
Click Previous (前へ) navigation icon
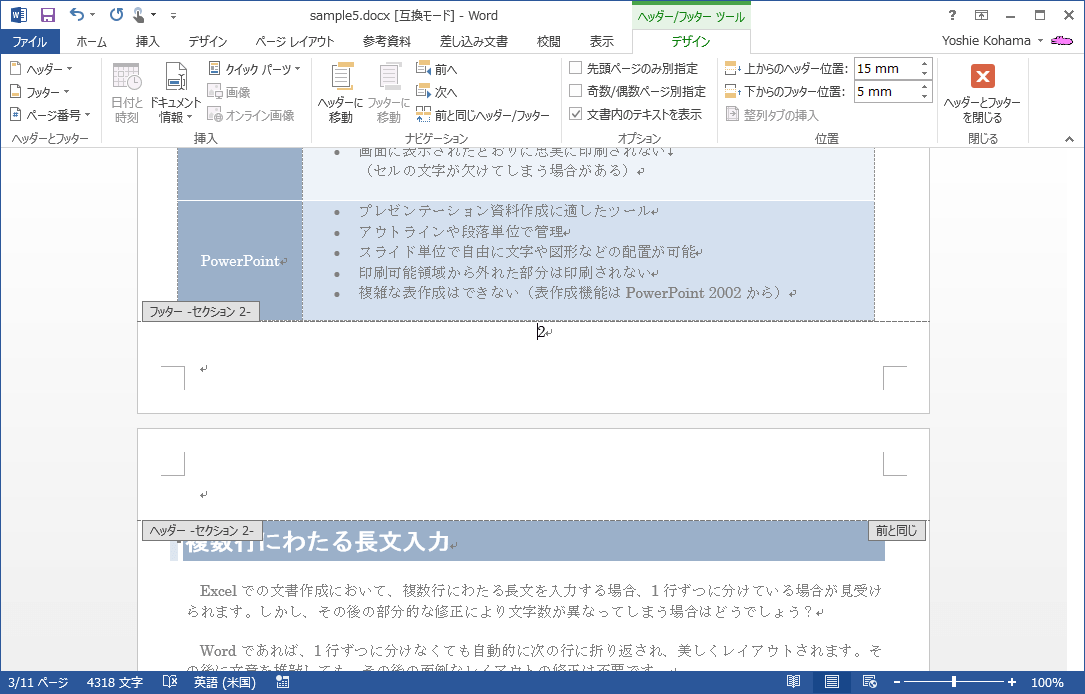(x=437, y=69)
